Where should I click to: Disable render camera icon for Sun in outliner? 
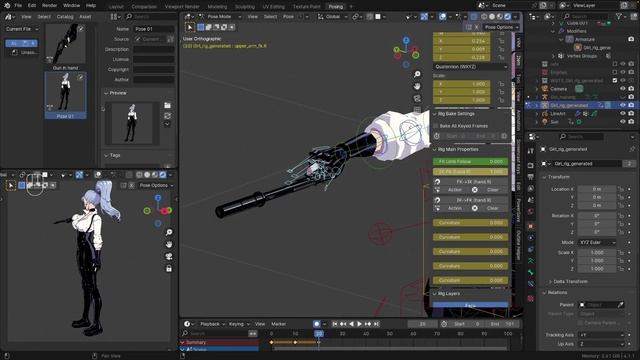coord(631,122)
